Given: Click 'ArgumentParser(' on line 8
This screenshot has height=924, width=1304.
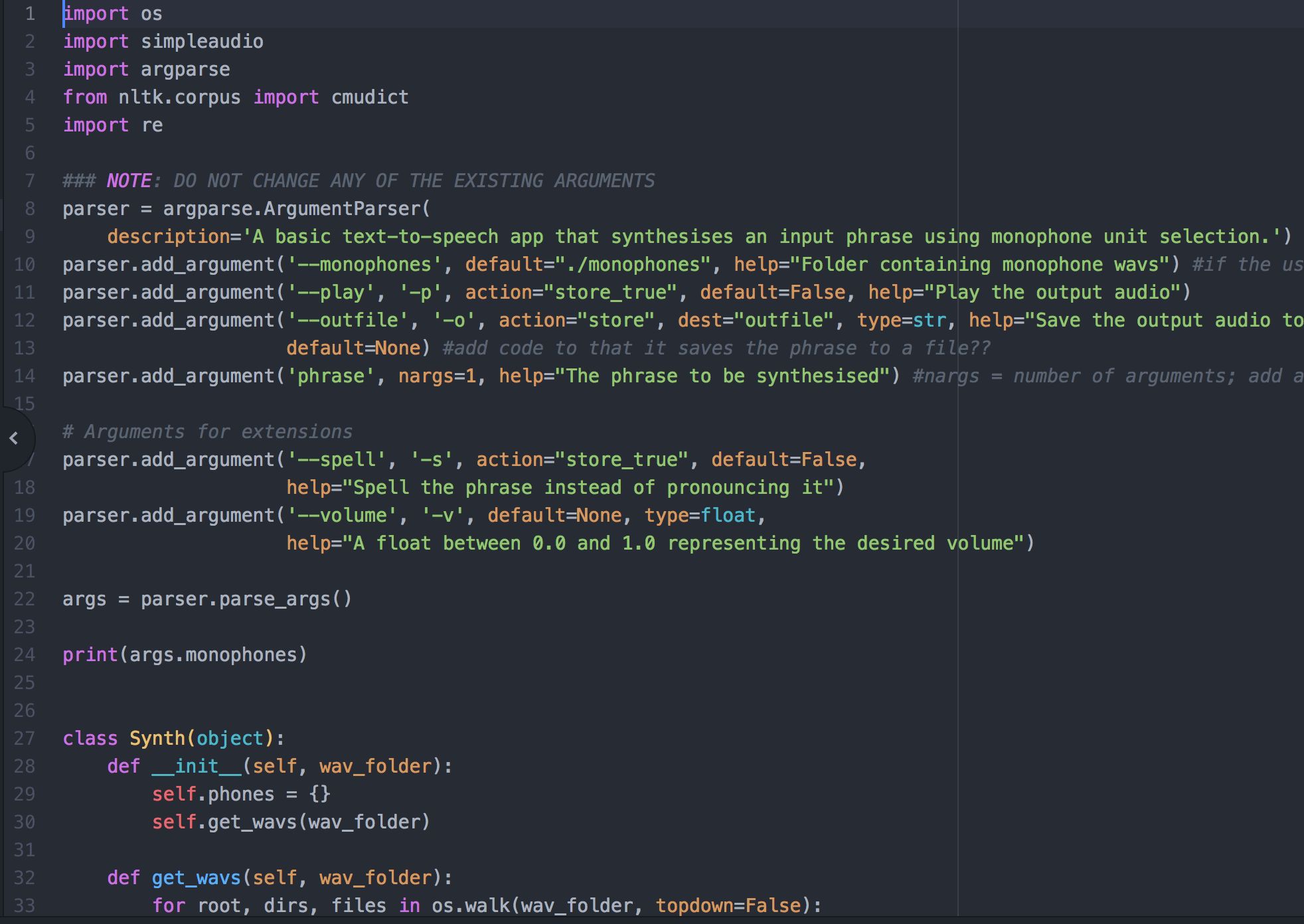Looking at the screenshot, I should pos(347,209).
